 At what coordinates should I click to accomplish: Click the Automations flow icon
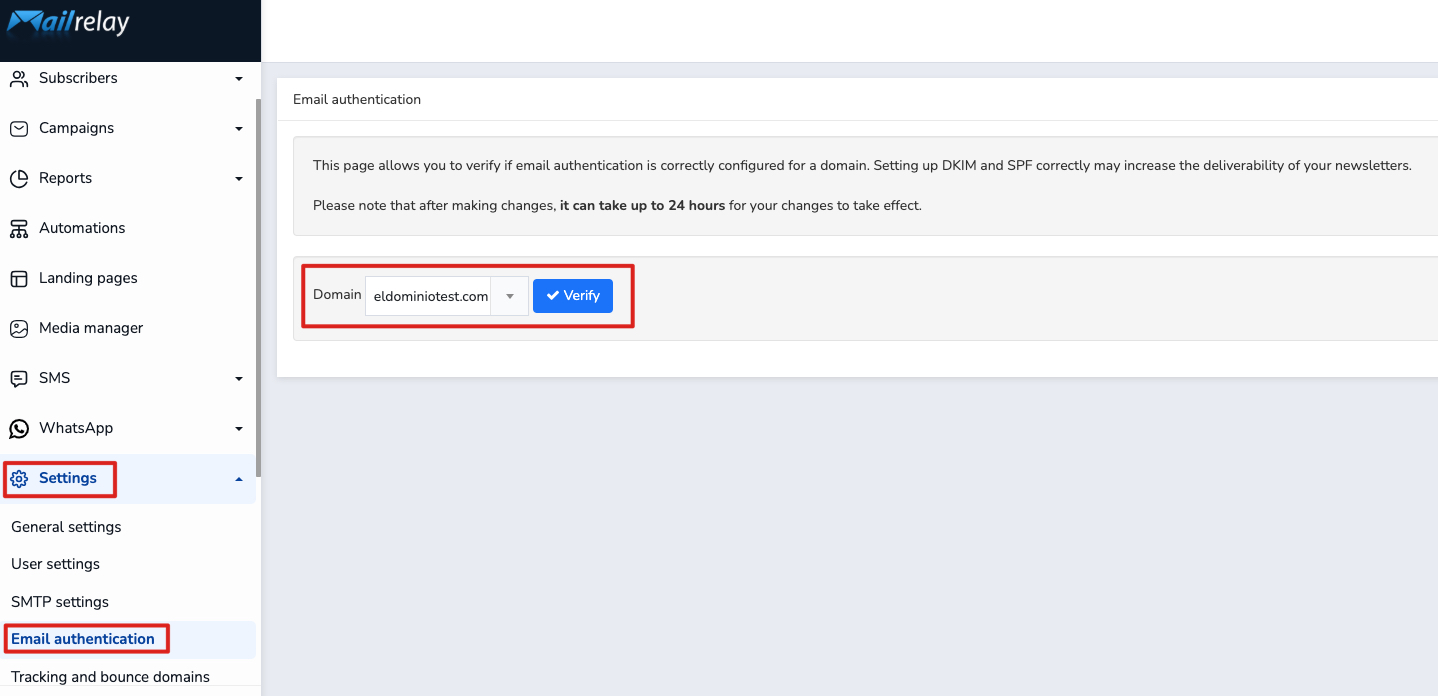19,228
